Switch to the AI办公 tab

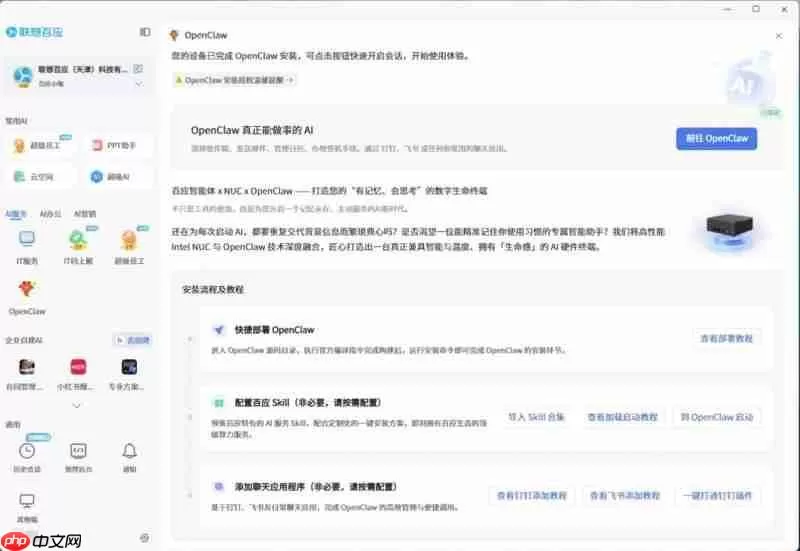[51, 214]
